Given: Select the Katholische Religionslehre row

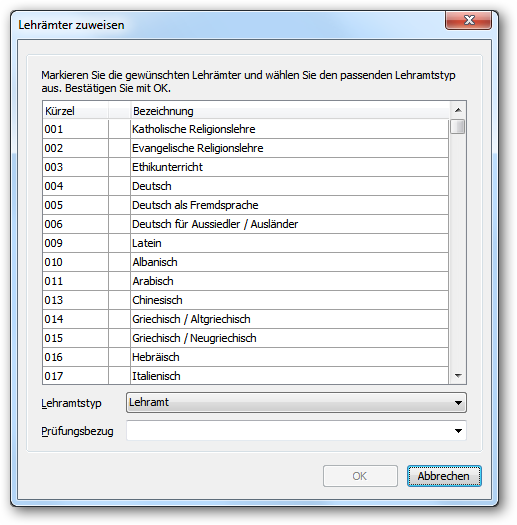Looking at the screenshot, I should click(x=245, y=129).
